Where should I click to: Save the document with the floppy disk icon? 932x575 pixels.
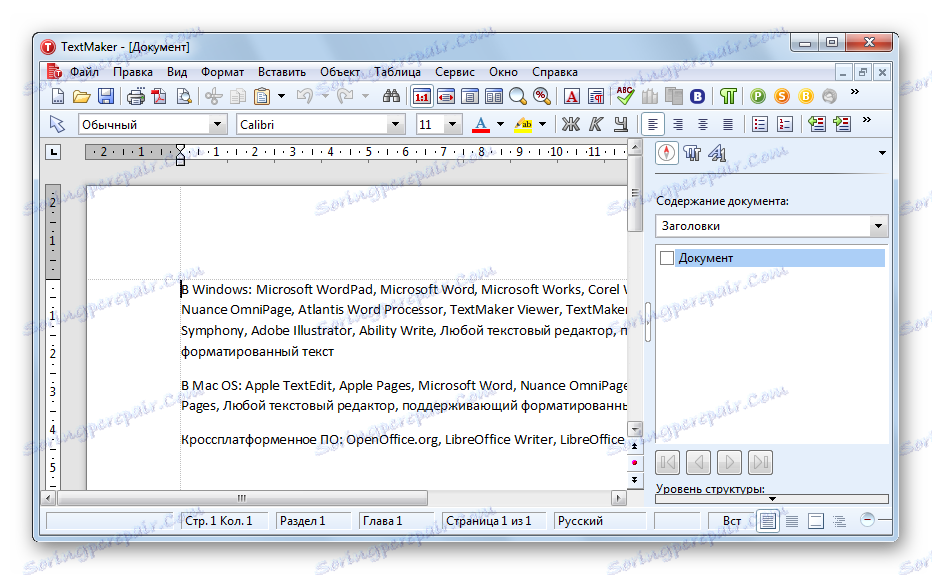click(106, 96)
